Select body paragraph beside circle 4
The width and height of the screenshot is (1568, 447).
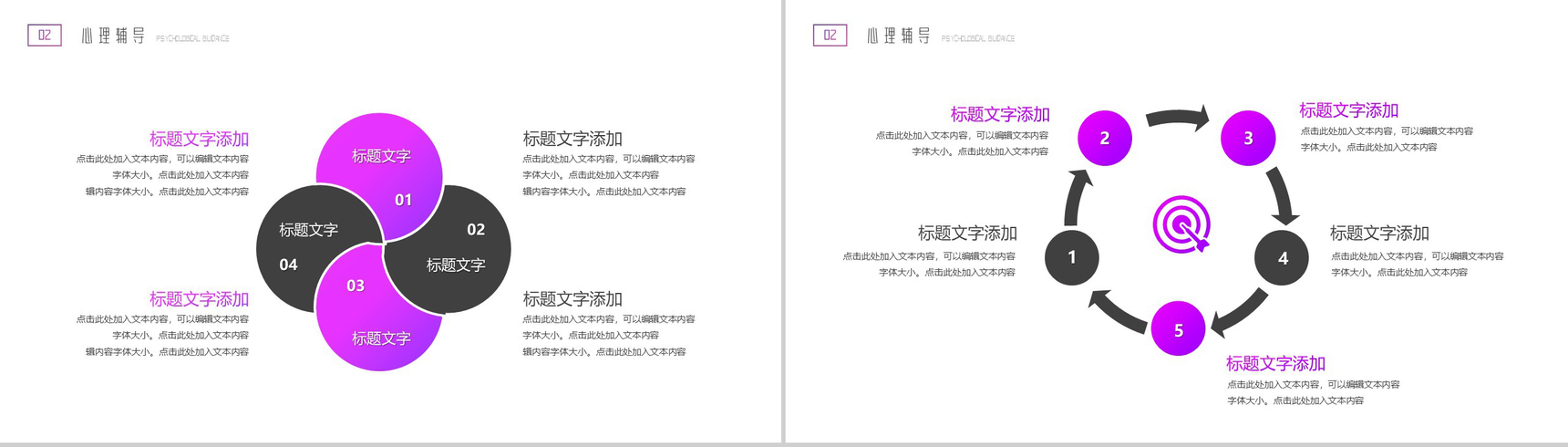point(1418,265)
